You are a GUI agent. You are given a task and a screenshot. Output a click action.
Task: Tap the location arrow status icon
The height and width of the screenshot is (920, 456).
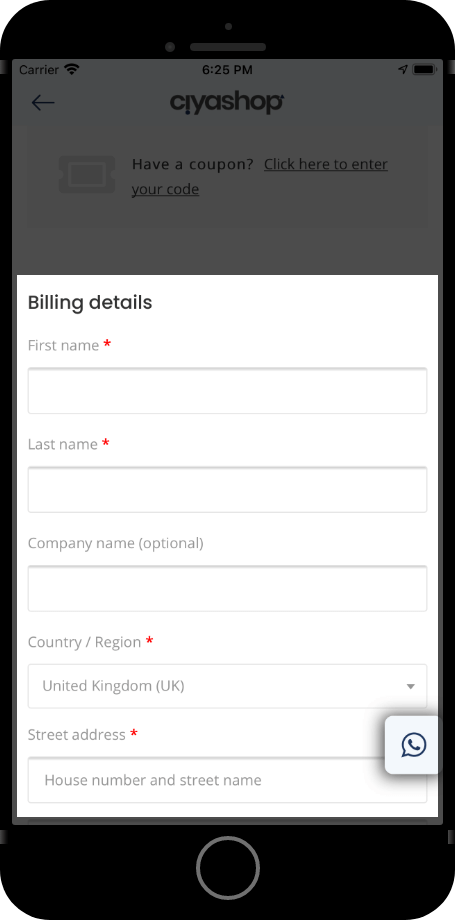(x=403, y=70)
